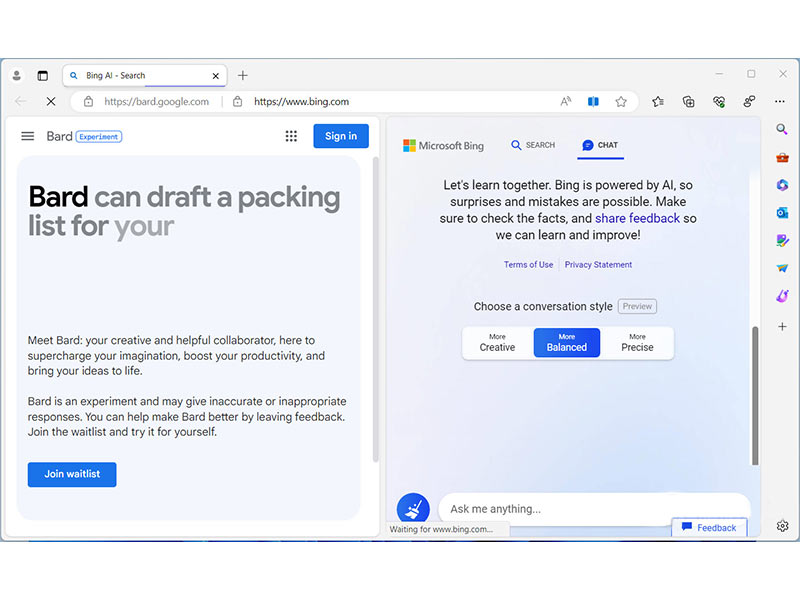Open sidebar Tools briefcase icon
This screenshot has width=800, height=600.
pos(782,158)
